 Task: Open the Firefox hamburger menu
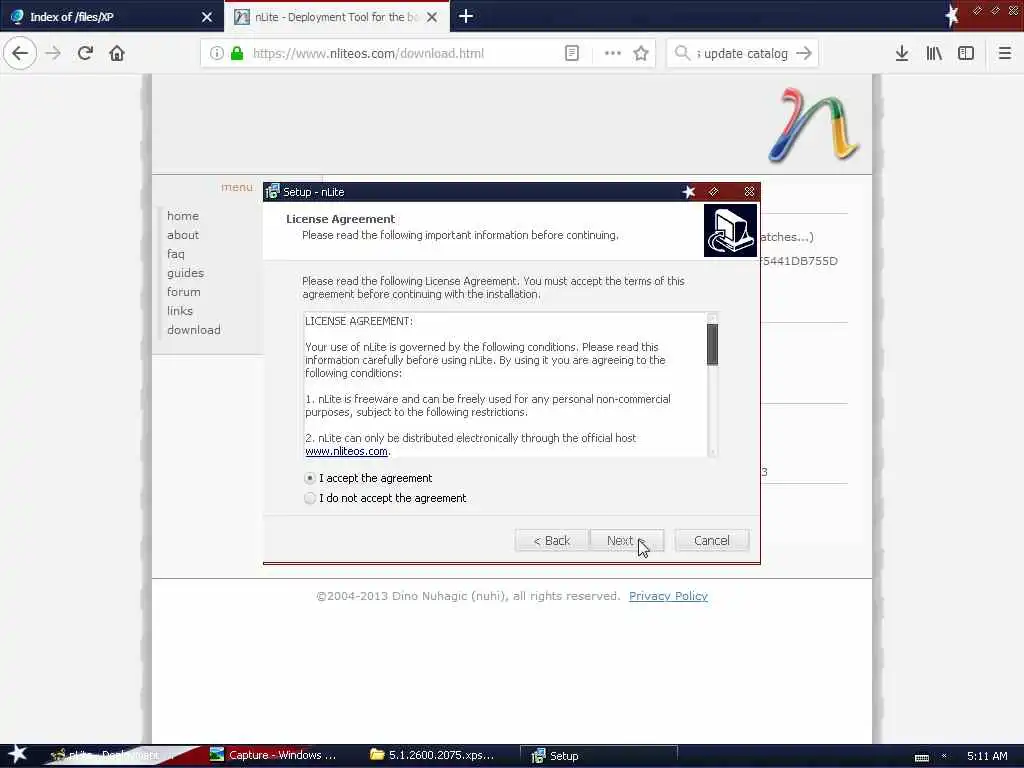point(1005,53)
